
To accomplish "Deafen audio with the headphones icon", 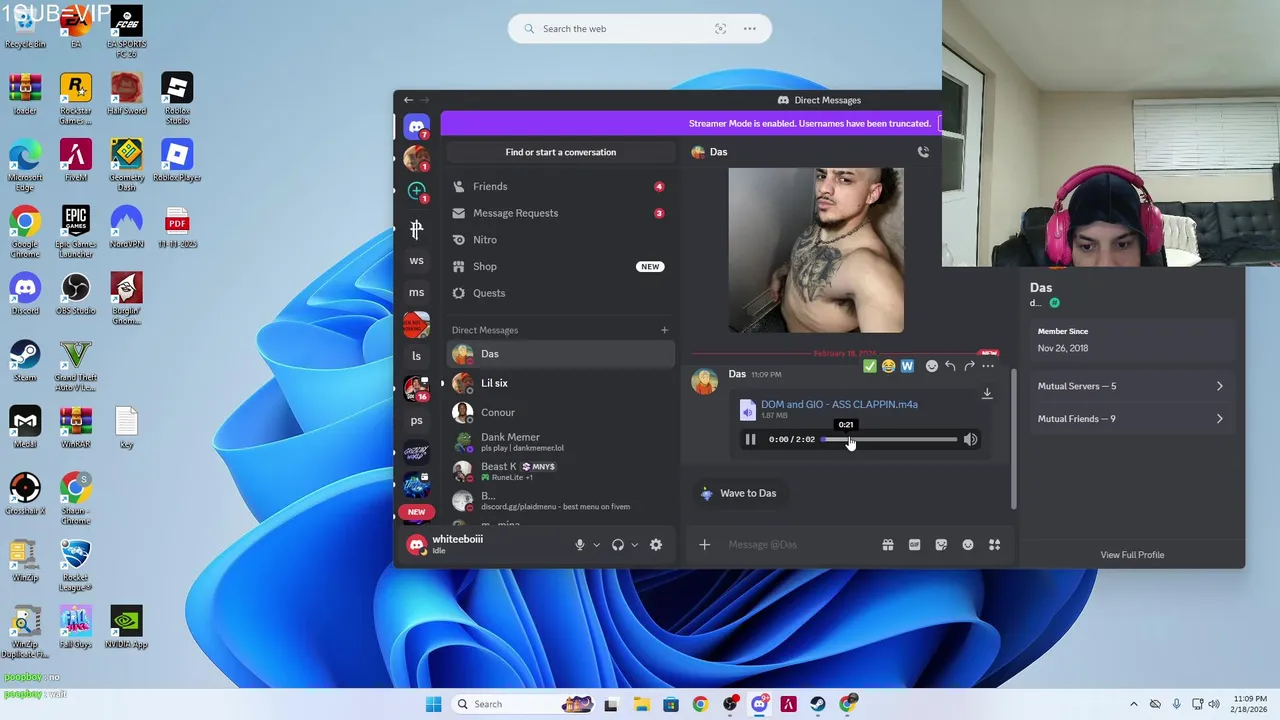I will click(618, 545).
